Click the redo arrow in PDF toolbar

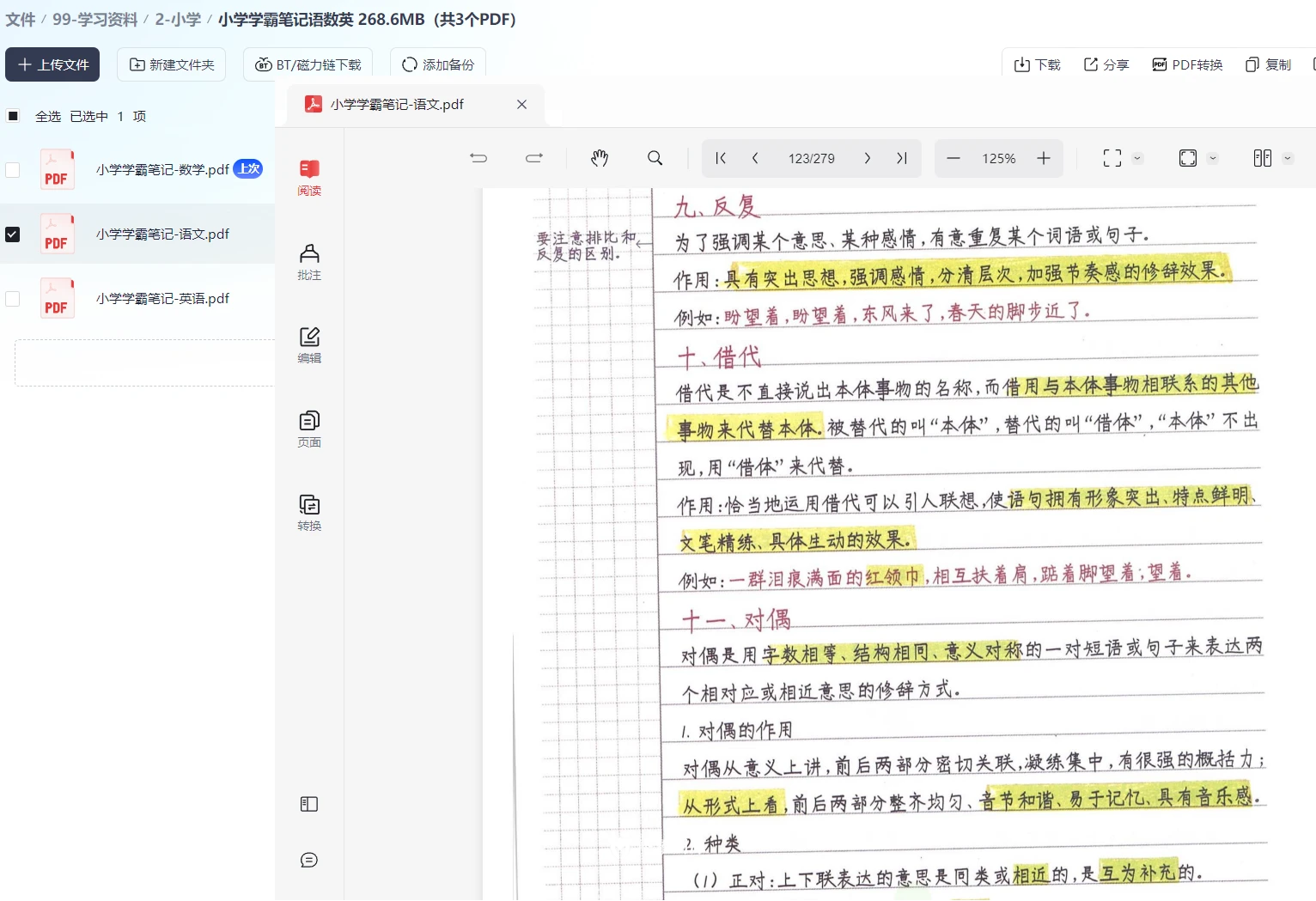tap(534, 158)
